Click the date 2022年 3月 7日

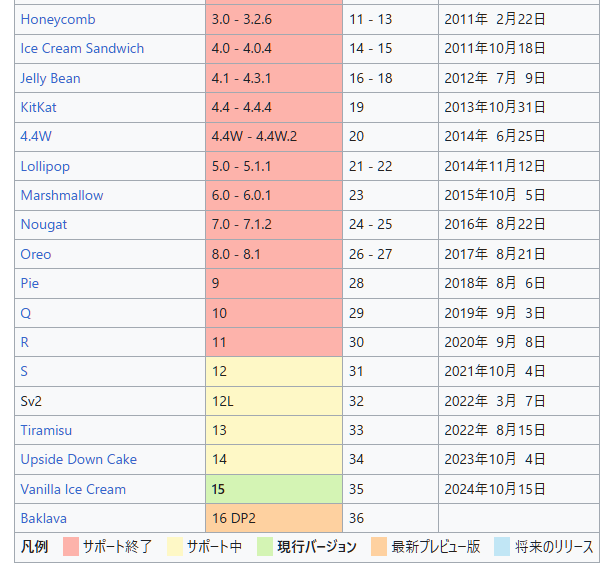pos(495,401)
